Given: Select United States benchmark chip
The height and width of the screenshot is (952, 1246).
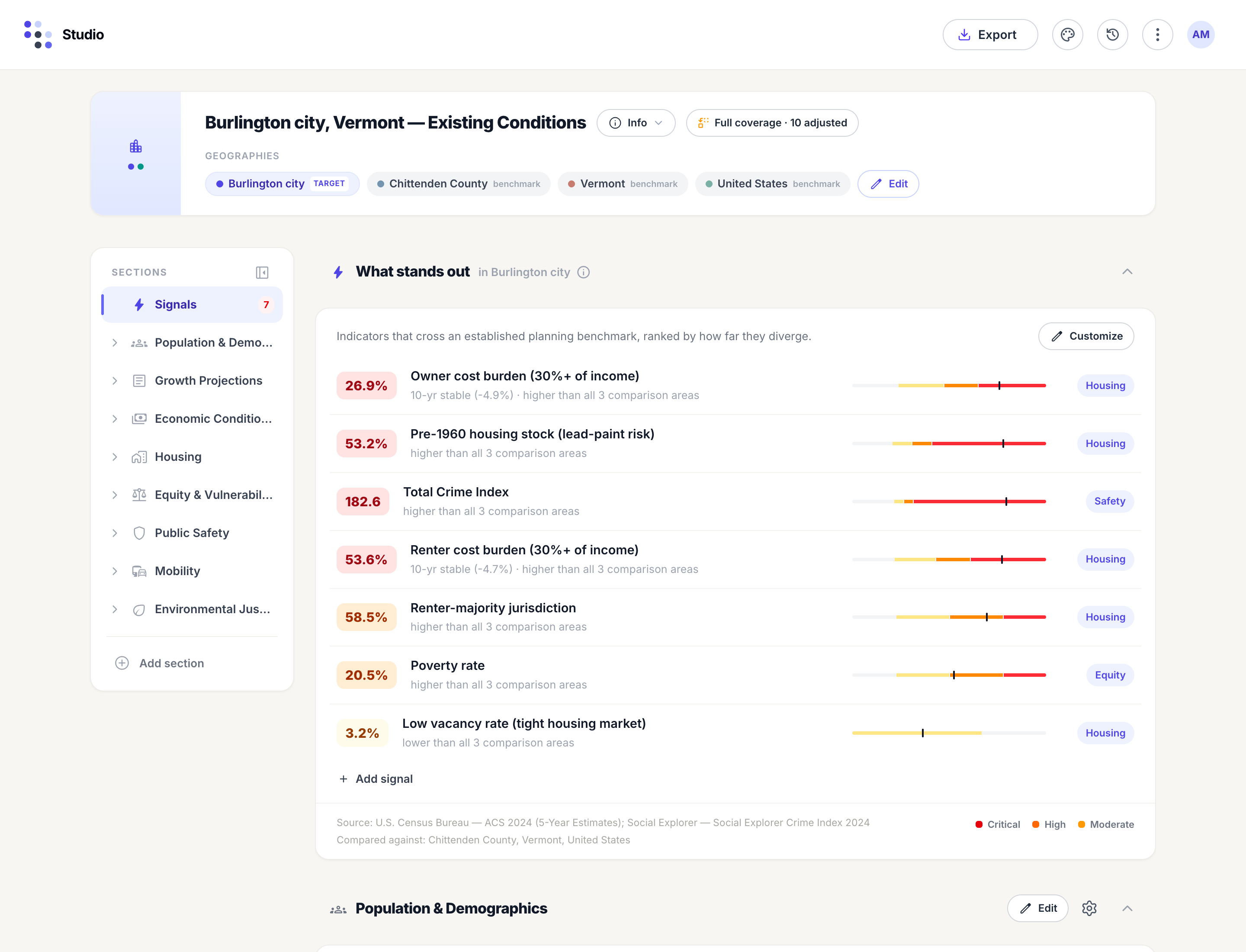Looking at the screenshot, I should (x=772, y=184).
